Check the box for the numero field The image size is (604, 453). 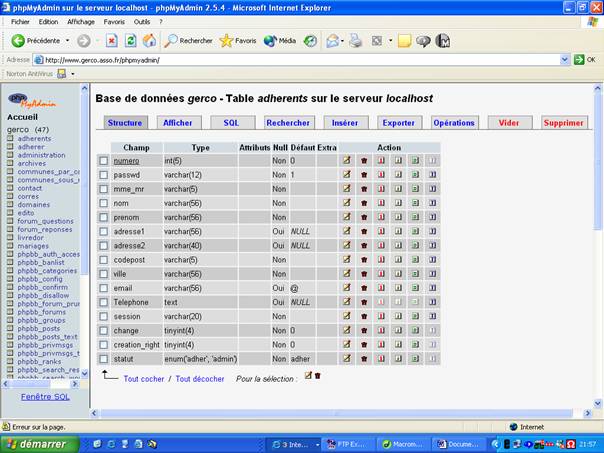[103, 160]
